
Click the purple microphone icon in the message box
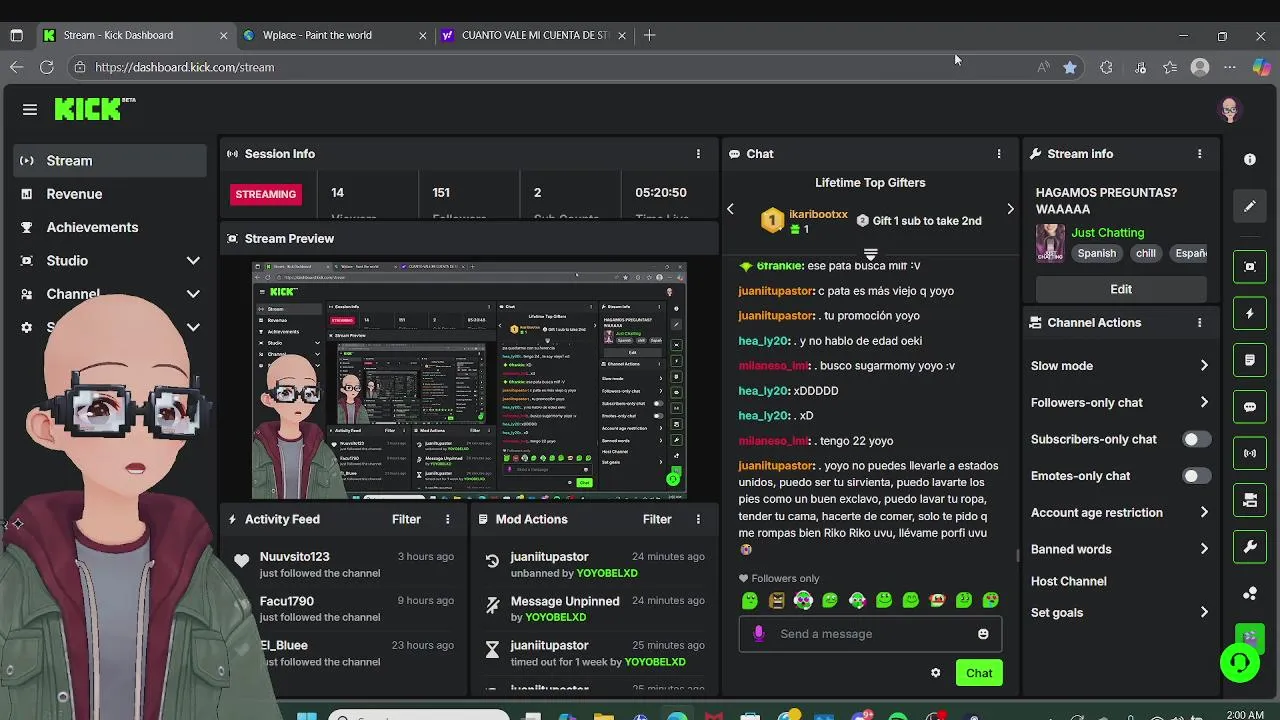pos(759,634)
